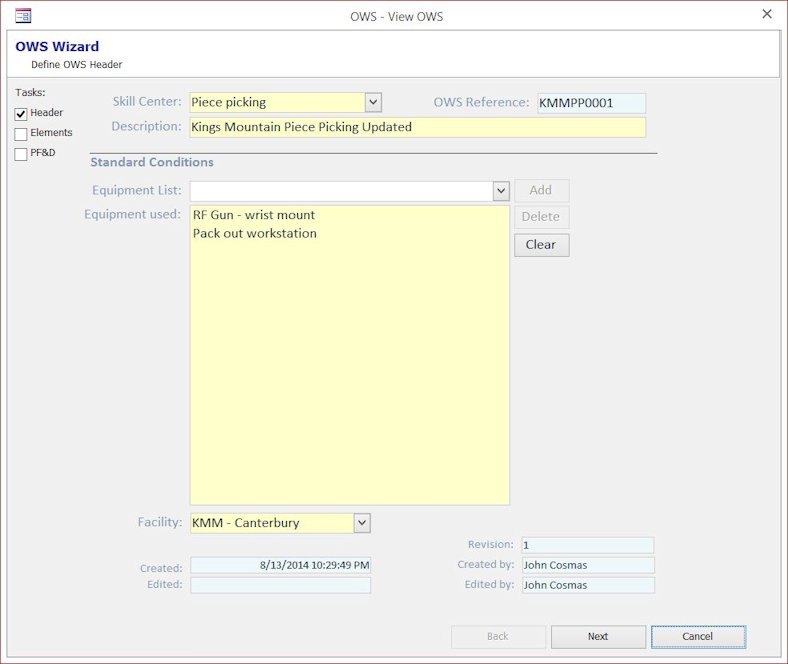The width and height of the screenshot is (788, 664).
Task: Click the Revision field showing 1
Action: [x=587, y=545]
